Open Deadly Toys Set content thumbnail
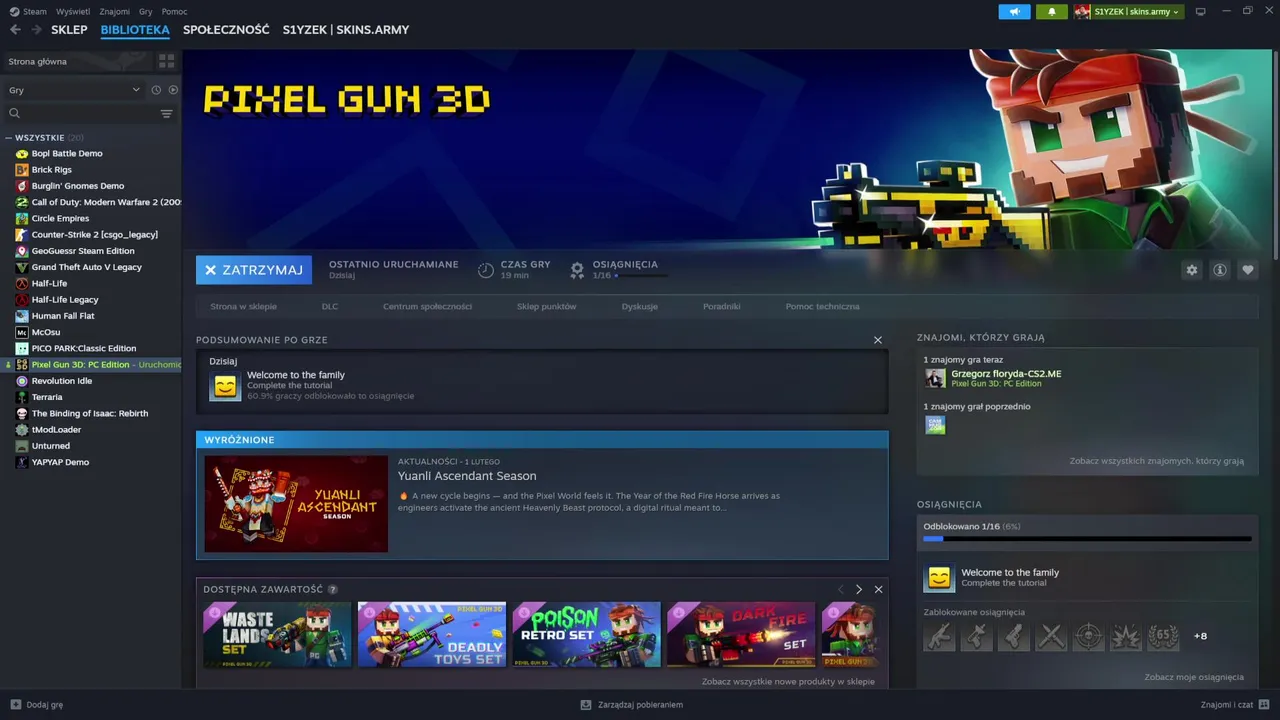Viewport: 1280px width, 720px height. tap(432, 634)
